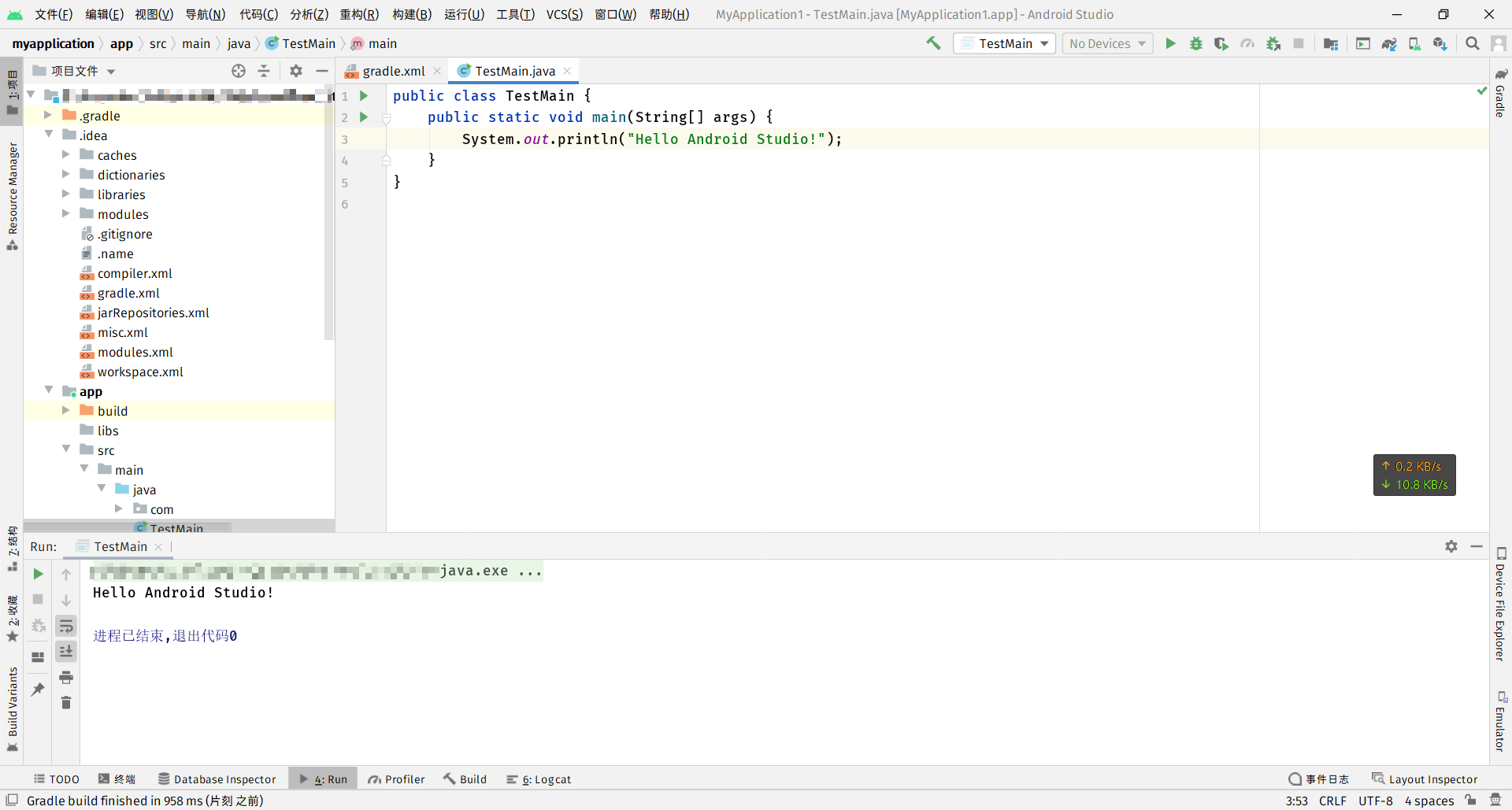This screenshot has height=810, width=1512.
Task: Debug TestMain with the bug icon
Action: (1196, 43)
